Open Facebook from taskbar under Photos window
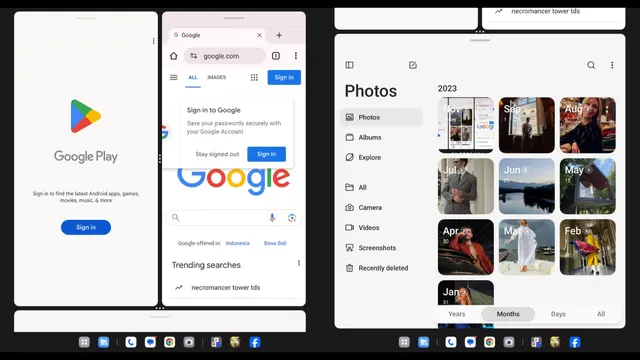The width and height of the screenshot is (640, 360). (575, 342)
